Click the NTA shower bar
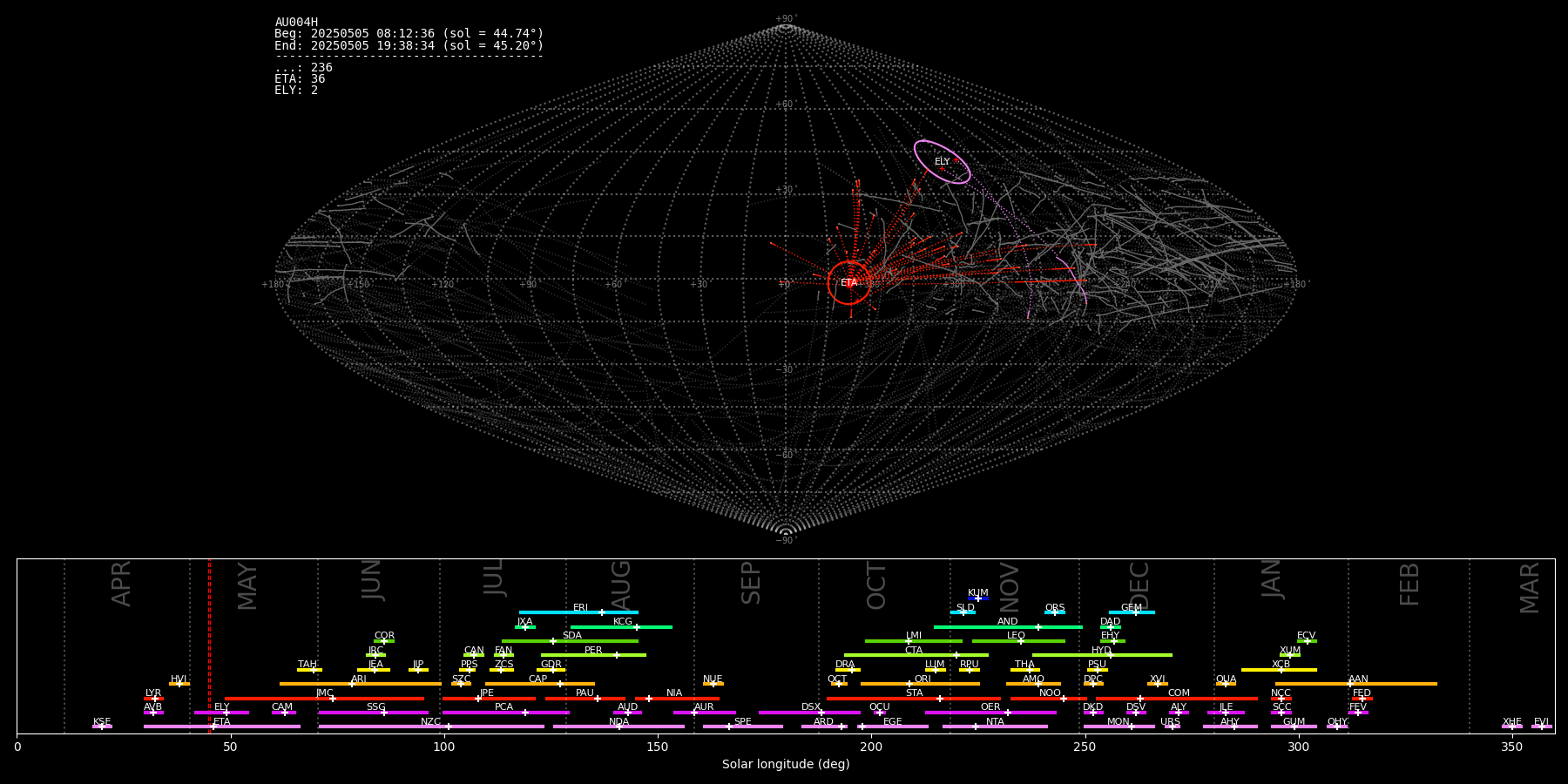 point(995,727)
